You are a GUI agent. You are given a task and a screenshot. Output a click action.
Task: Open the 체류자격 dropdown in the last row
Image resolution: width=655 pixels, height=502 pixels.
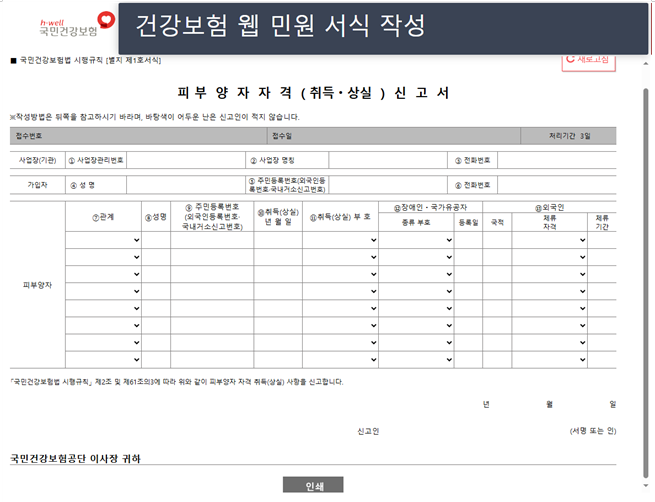[550, 360]
